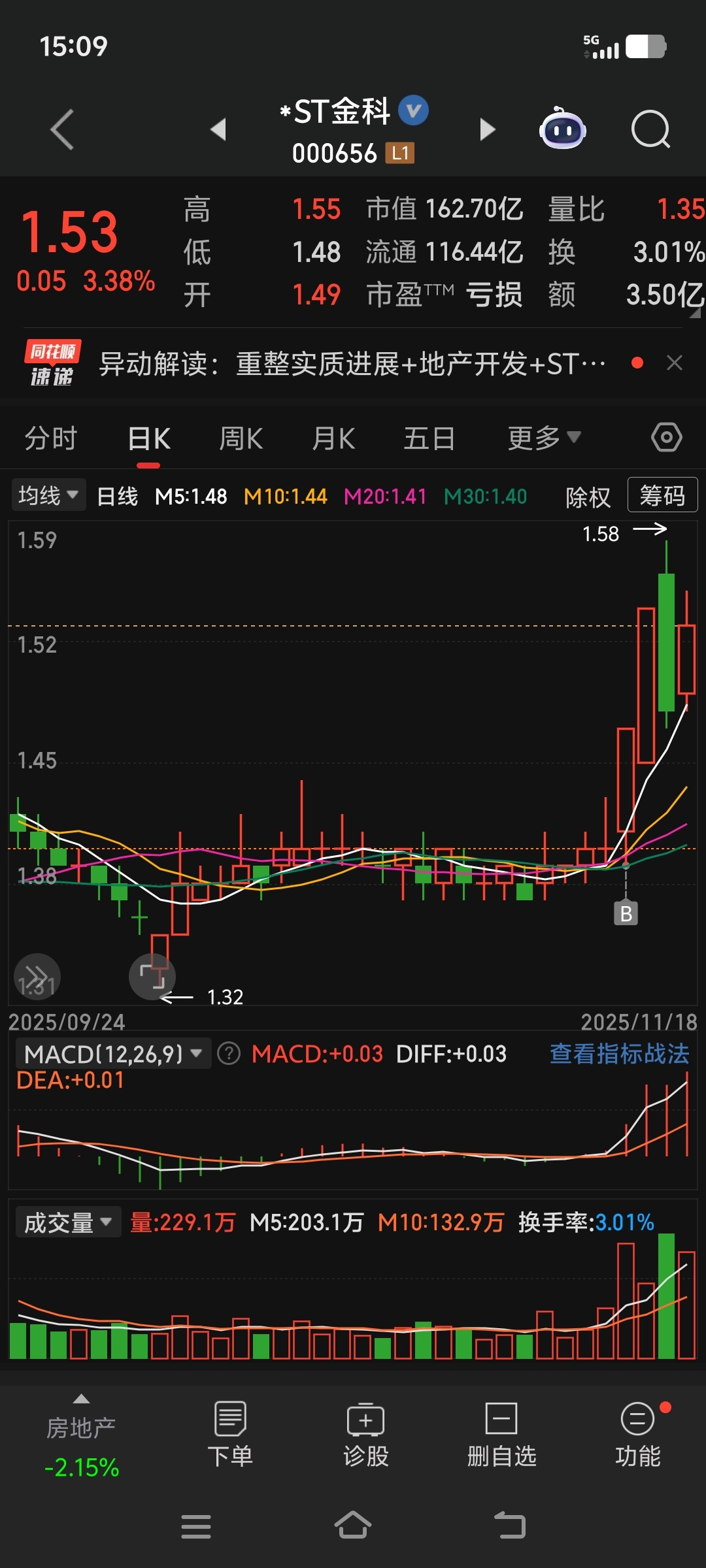This screenshot has height=1568, width=706.
Task: Select the 日K tab
Action: (149, 438)
